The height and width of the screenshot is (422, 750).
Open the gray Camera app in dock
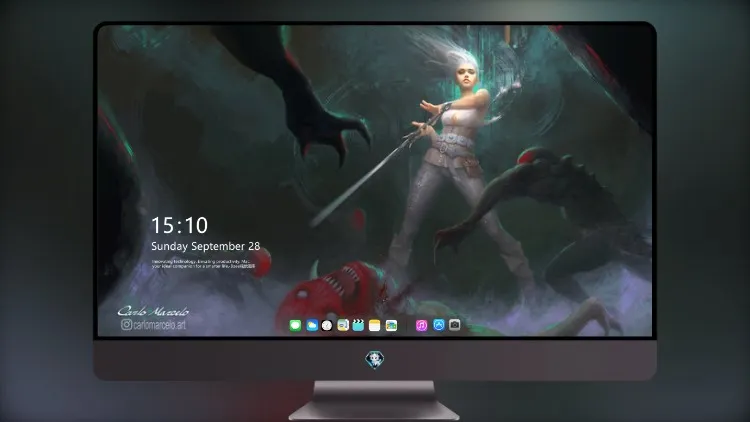454,325
